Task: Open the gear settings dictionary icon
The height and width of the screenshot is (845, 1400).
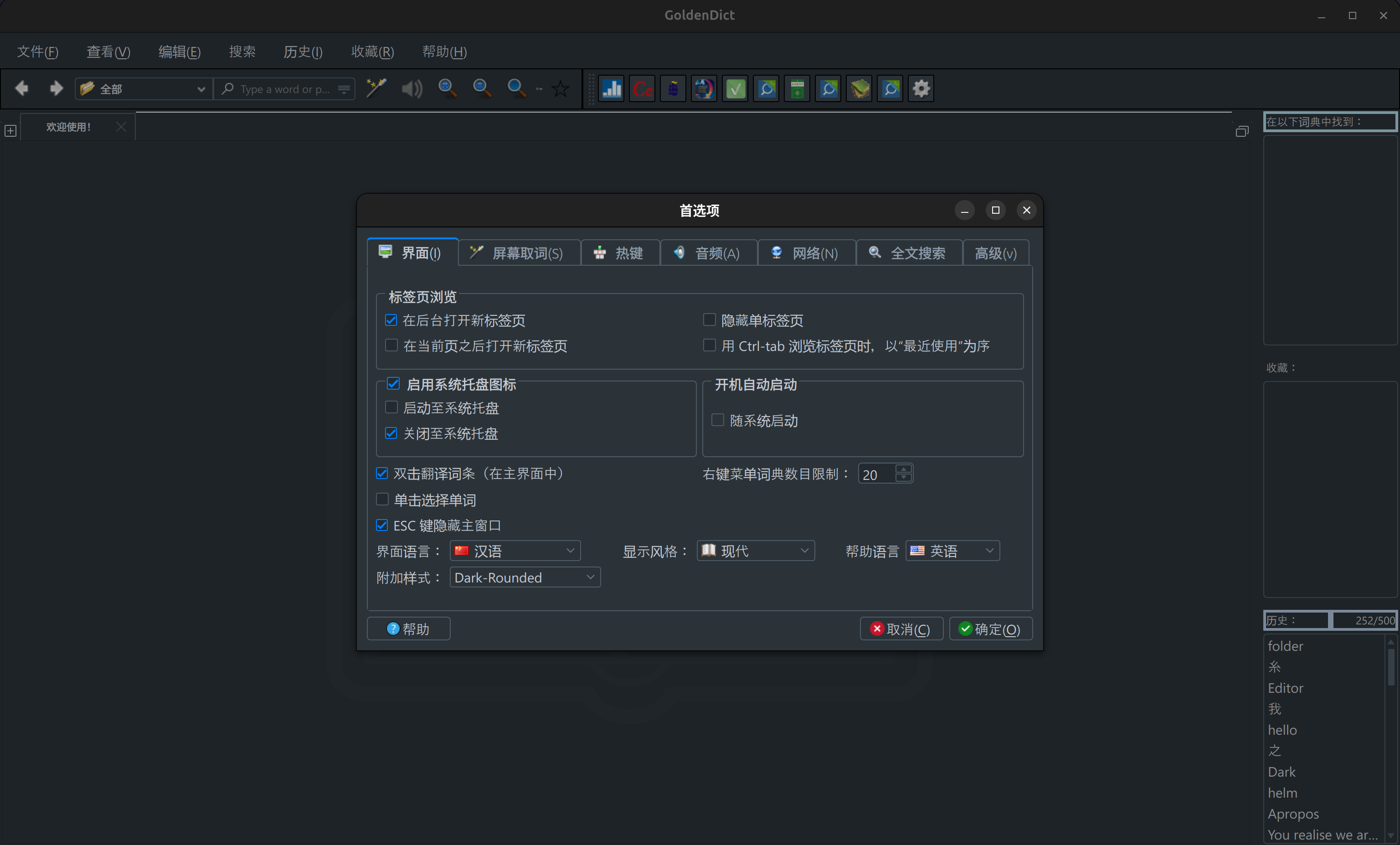Action: 921,89
